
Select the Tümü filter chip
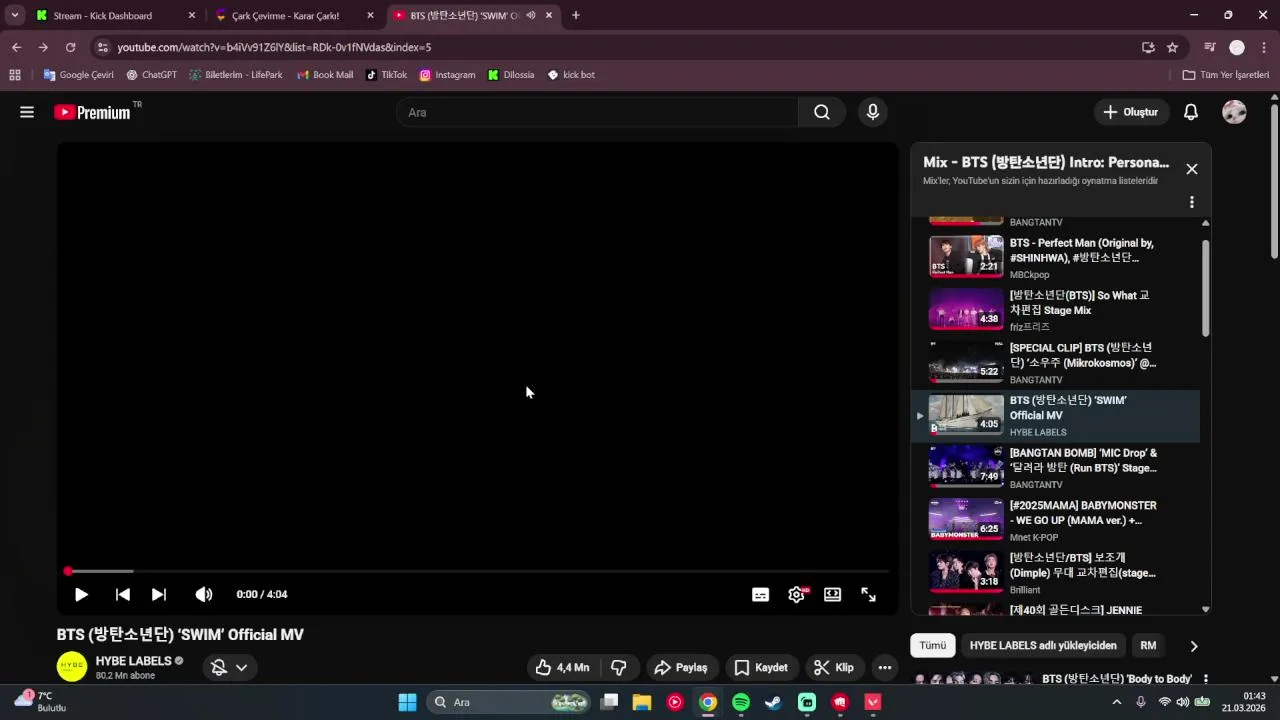coord(932,645)
